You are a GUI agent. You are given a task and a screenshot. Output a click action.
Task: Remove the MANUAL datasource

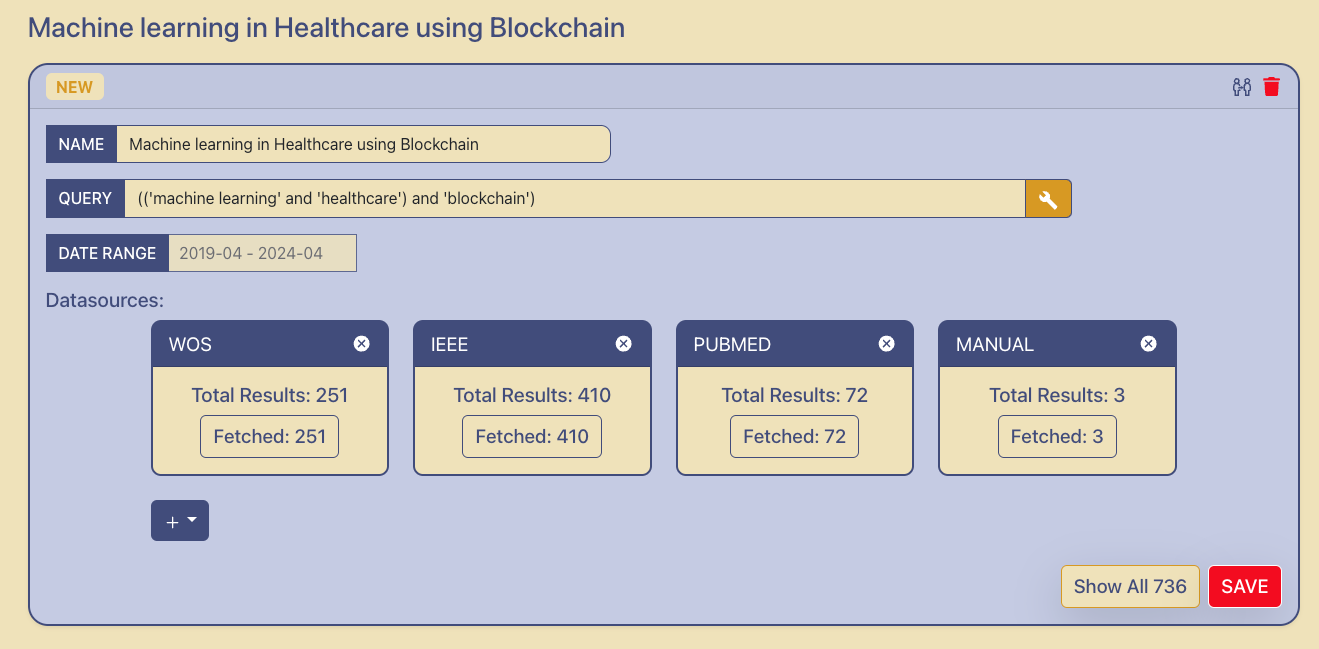pyautogui.click(x=1149, y=344)
